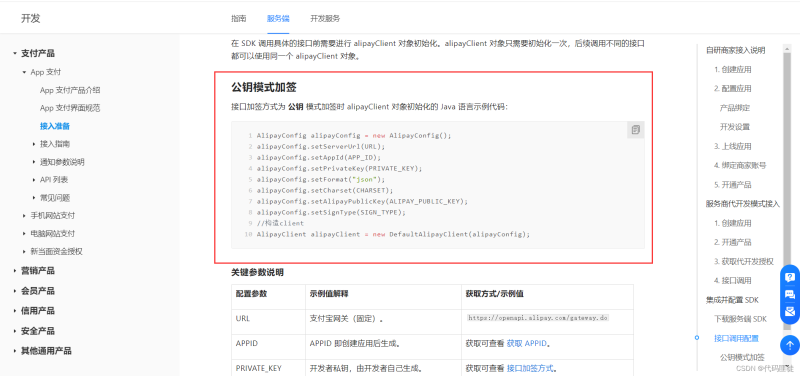The width and height of the screenshot is (800, 376).
Task: Switch to the 服务端 tab
Action: 278,18
